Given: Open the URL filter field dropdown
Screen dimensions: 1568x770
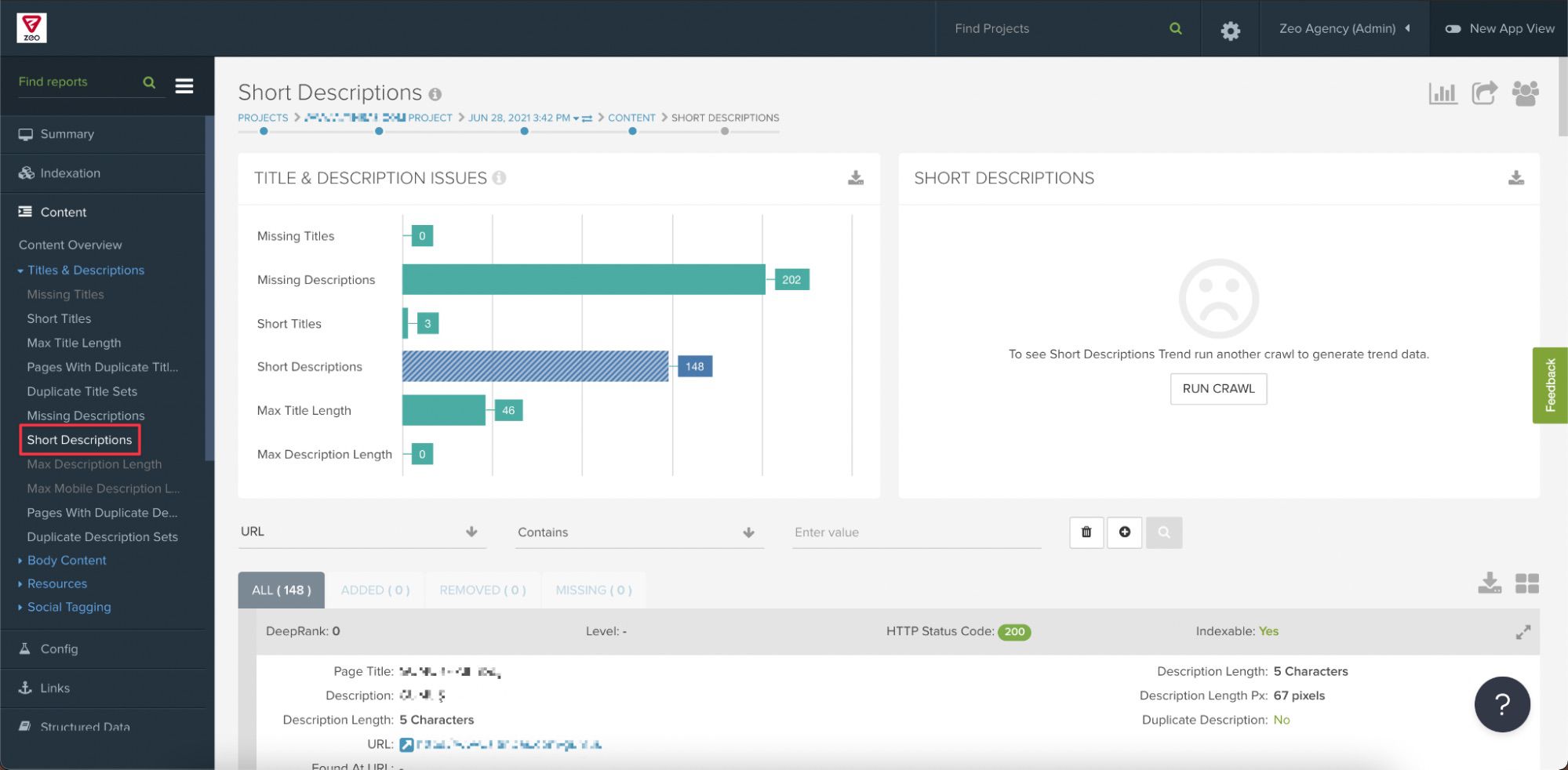Looking at the screenshot, I should (x=362, y=532).
